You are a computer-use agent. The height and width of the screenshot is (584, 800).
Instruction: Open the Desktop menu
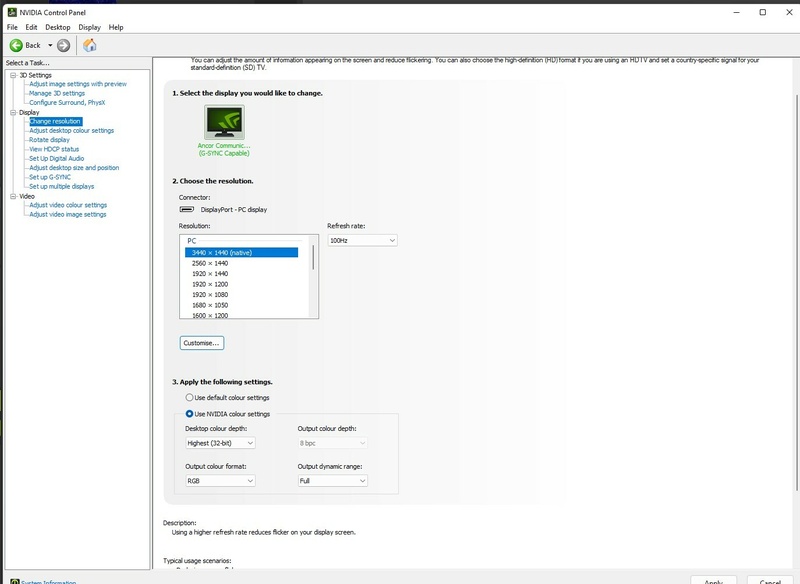58,27
